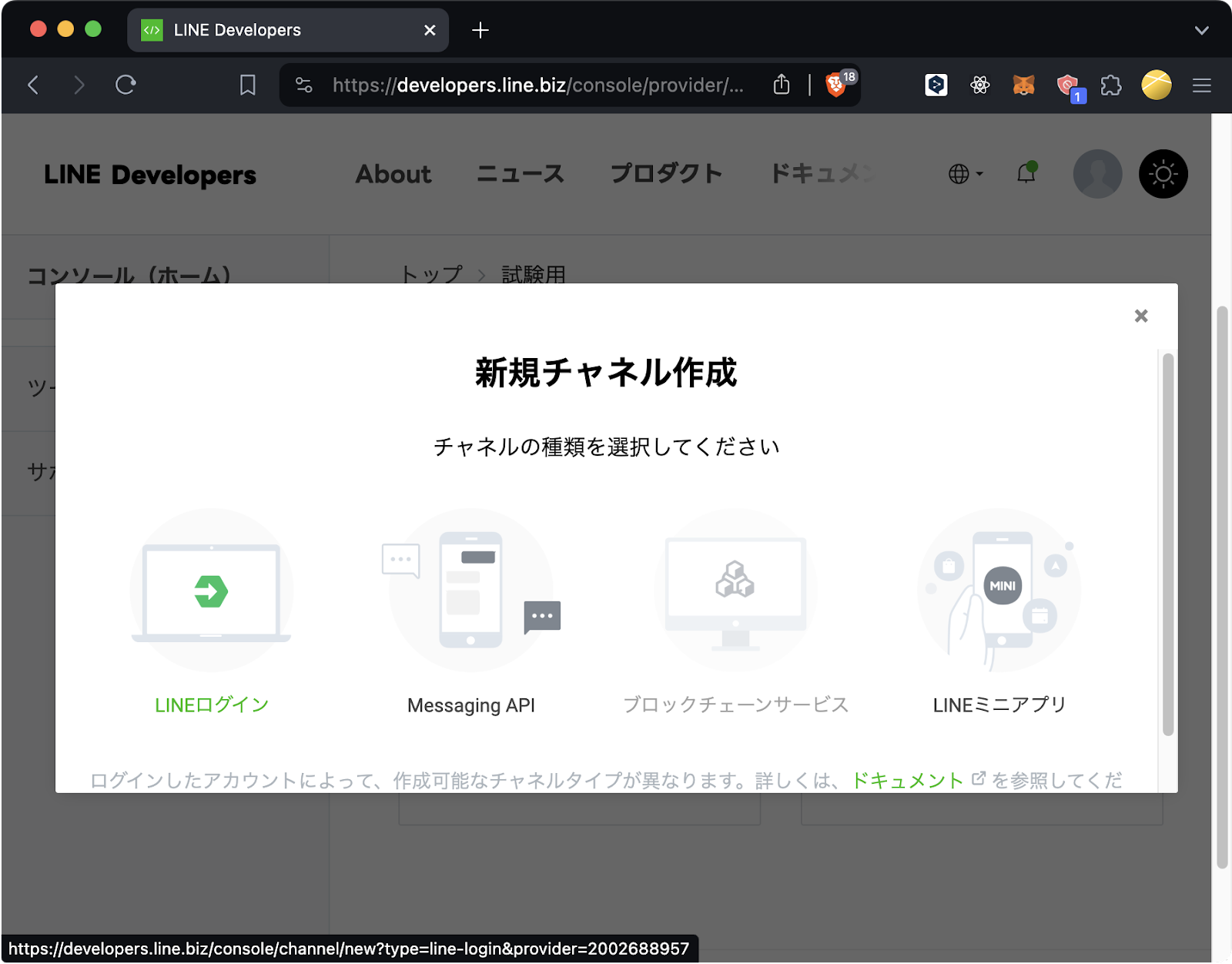
Task: Open the extensions puzzle menu
Action: 1111,85
